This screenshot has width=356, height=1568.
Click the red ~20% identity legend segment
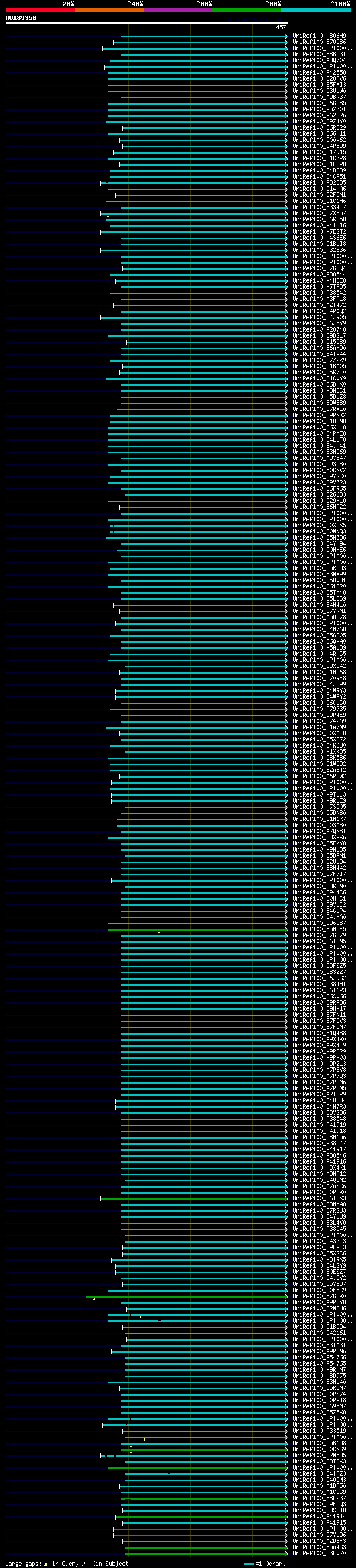coord(39,10)
